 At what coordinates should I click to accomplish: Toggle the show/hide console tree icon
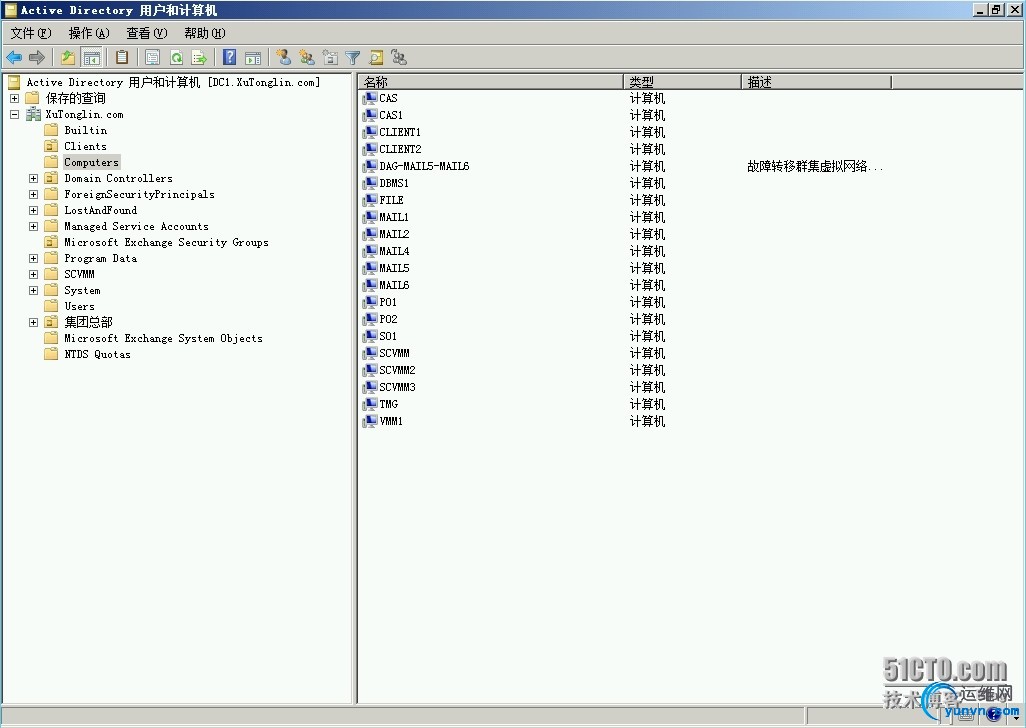click(x=91, y=58)
